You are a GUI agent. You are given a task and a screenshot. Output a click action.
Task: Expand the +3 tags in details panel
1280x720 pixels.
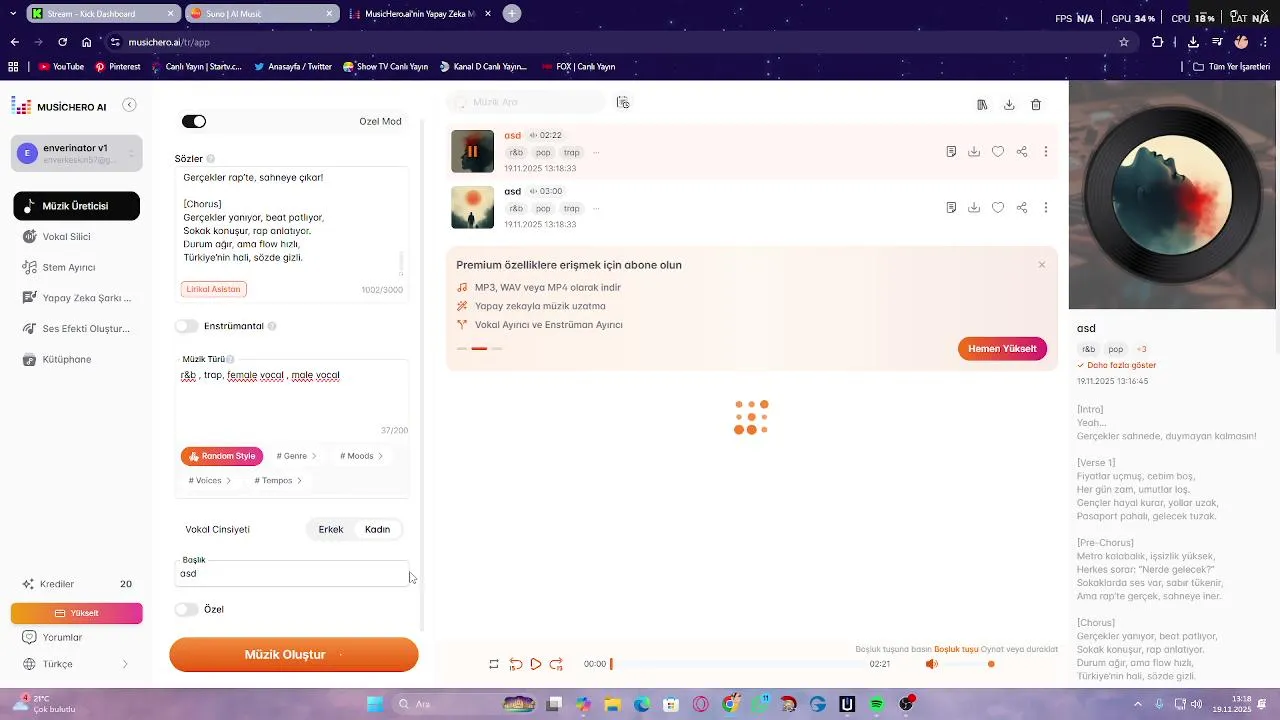coord(1142,349)
